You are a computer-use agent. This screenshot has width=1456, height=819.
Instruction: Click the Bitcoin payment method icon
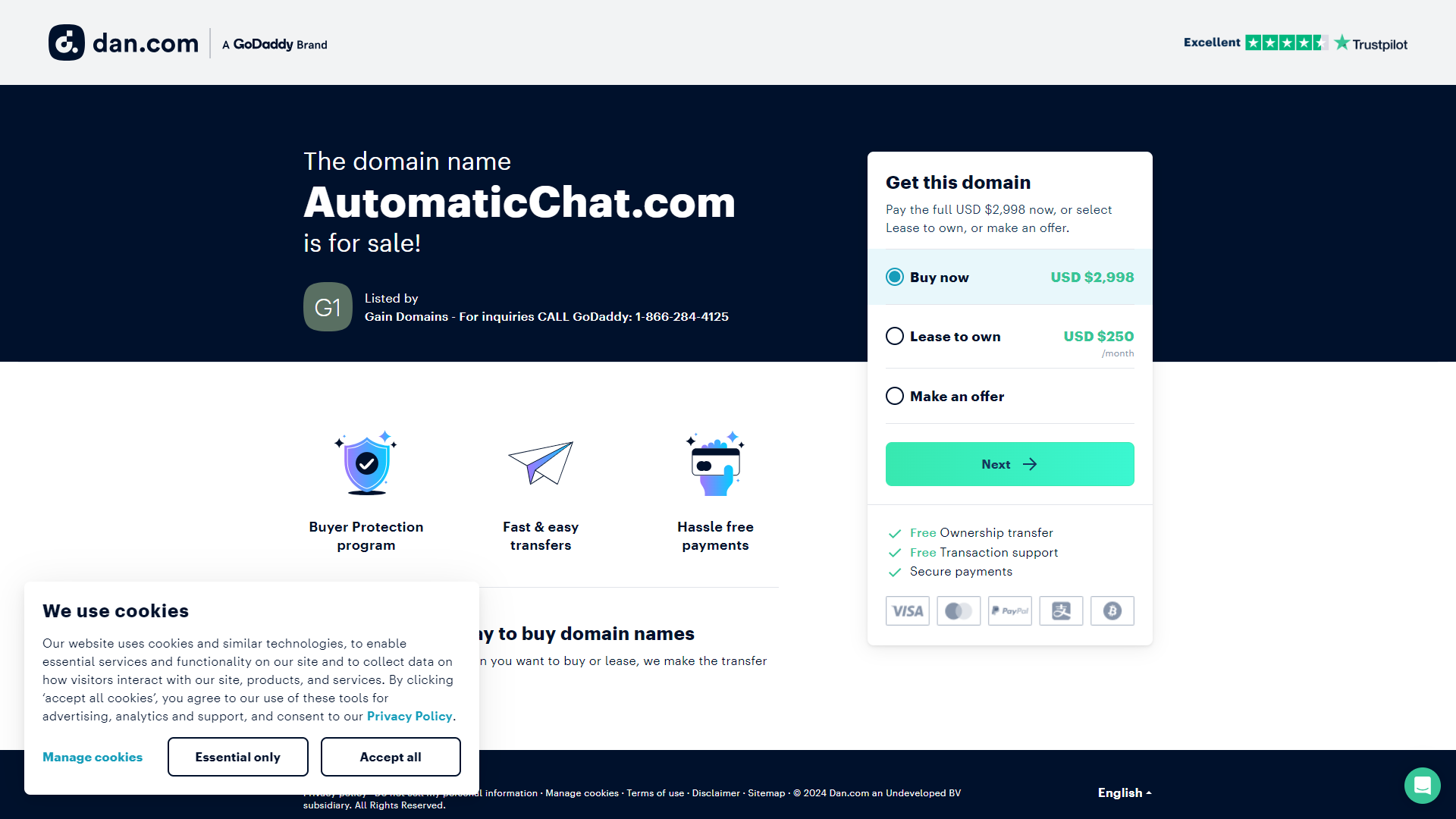pyautogui.click(x=1112, y=611)
